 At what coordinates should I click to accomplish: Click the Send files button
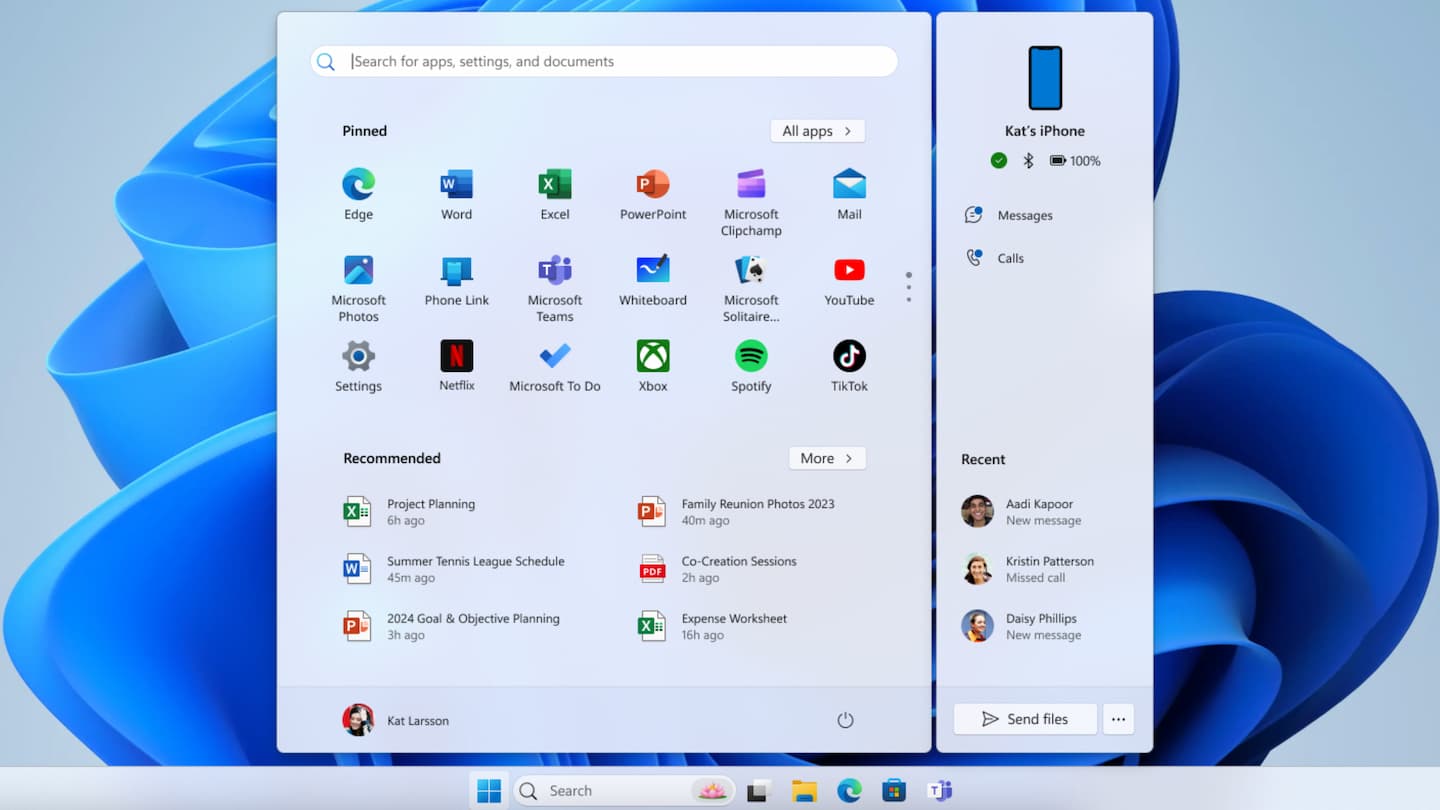(x=1025, y=719)
